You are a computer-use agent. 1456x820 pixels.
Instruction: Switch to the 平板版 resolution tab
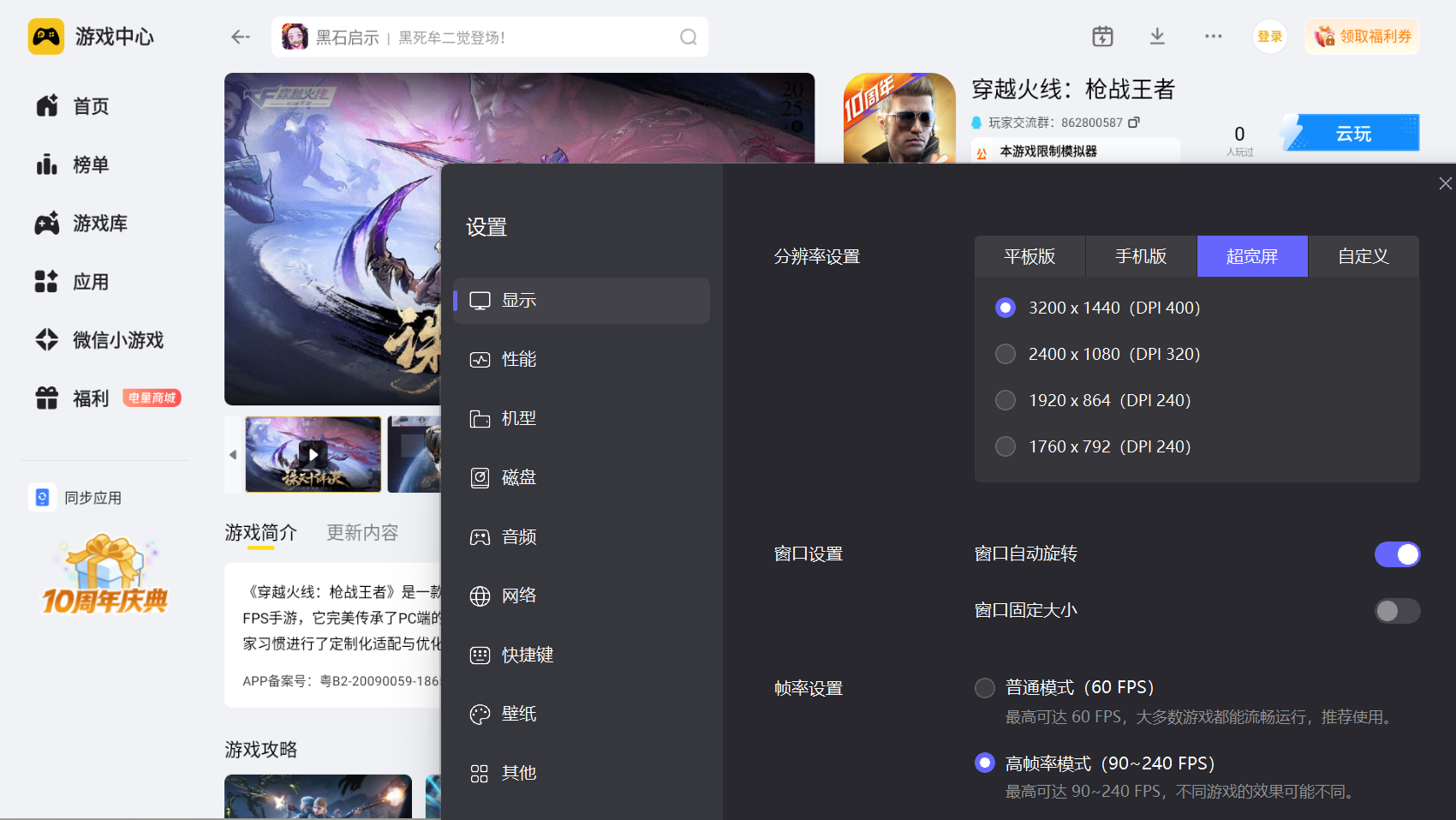[x=1029, y=256]
